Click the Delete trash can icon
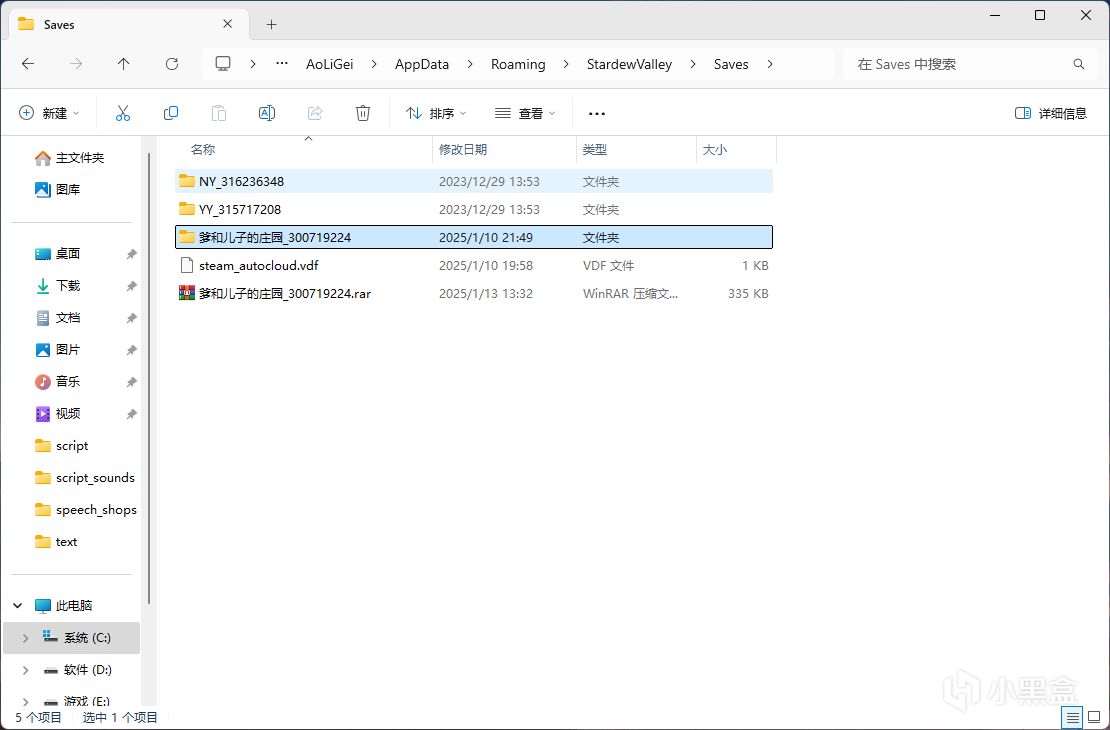The height and width of the screenshot is (730, 1110). point(362,113)
